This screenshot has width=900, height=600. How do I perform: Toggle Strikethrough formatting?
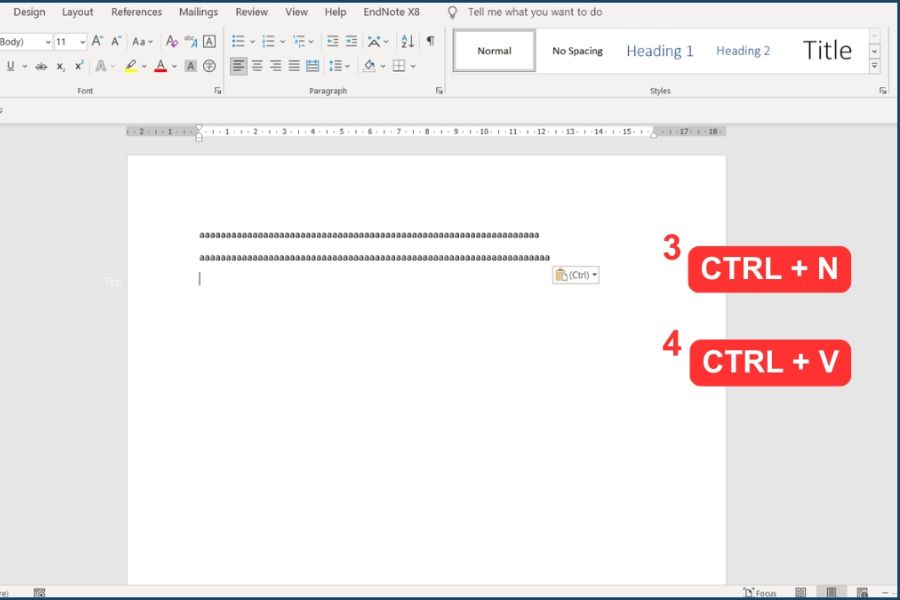[x=41, y=66]
